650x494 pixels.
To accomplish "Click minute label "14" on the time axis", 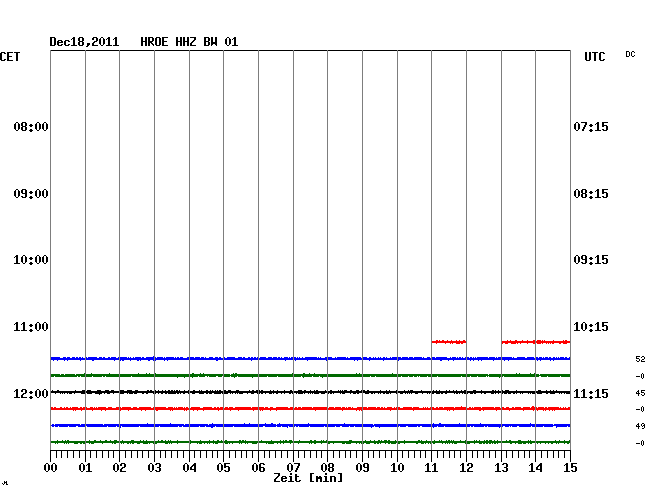I will [x=536, y=468].
